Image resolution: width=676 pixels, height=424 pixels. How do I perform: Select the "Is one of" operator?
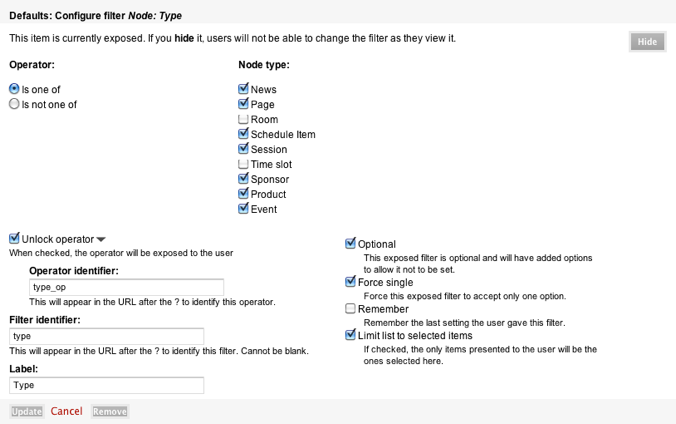14,89
